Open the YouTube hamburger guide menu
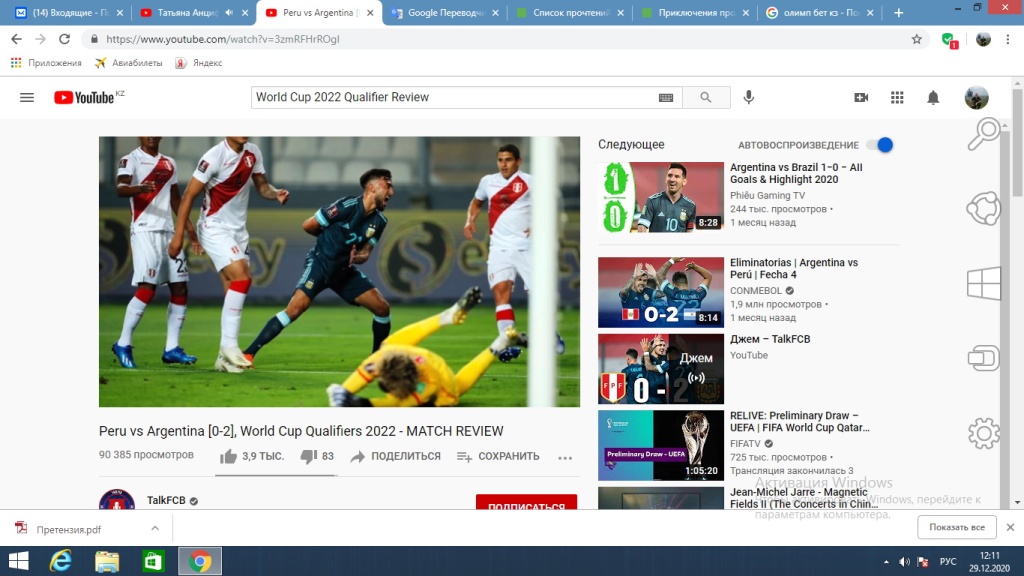 (27, 97)
